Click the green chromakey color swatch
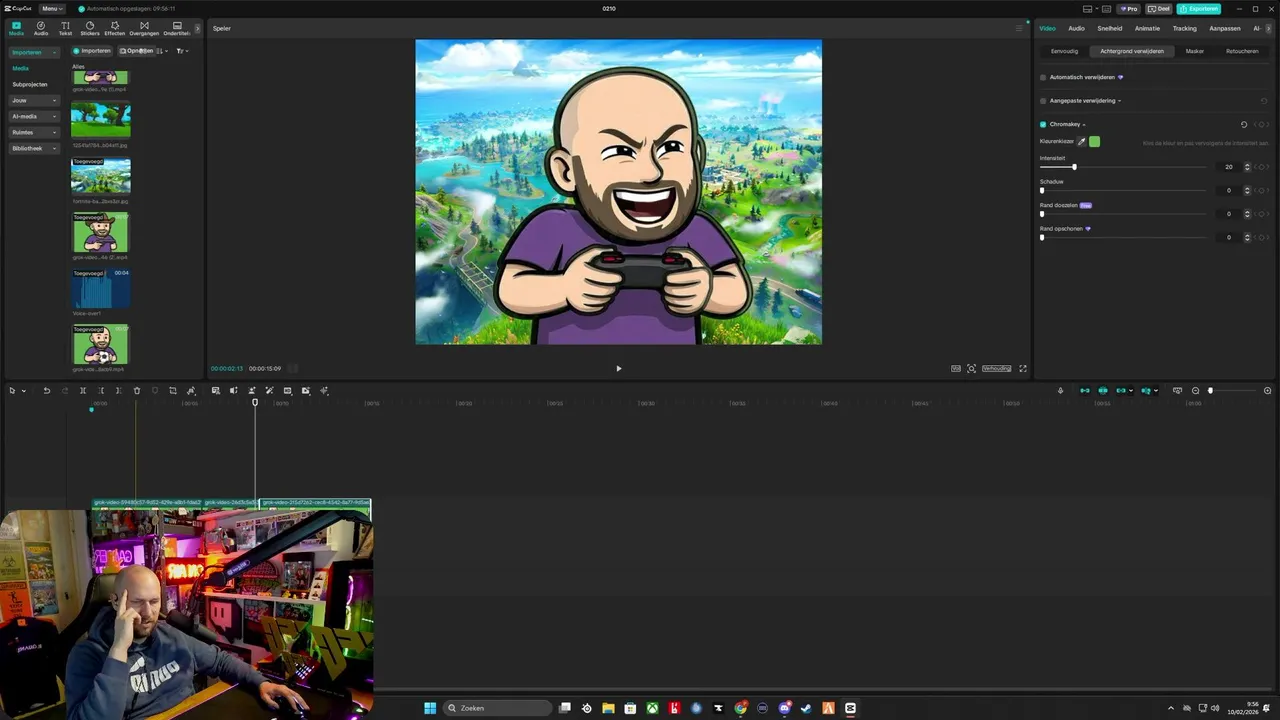This screenshot has width=1280, height=720. (1095, 142)
